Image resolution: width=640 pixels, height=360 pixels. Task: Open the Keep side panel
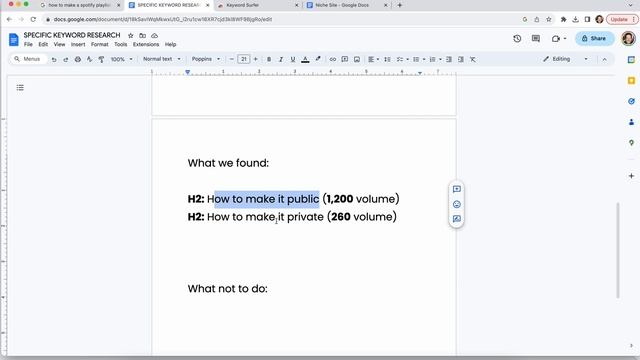click(x=631, y=80)
